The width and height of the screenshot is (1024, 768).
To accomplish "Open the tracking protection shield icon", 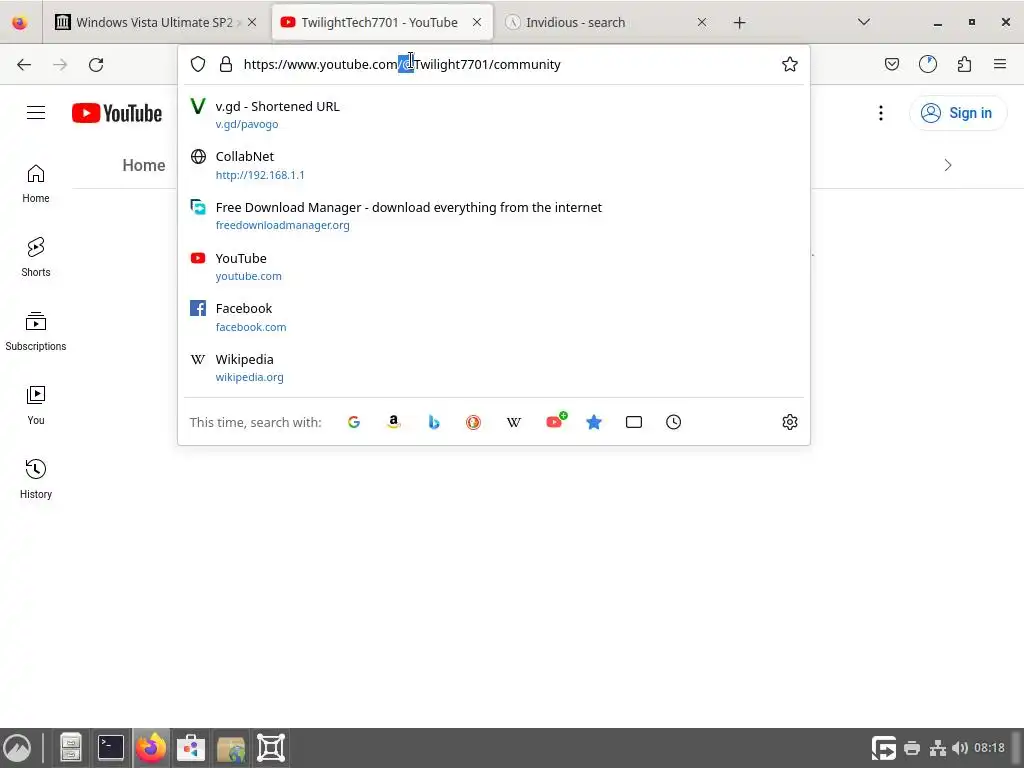I will pyautogui.click(x=198, y=64).
